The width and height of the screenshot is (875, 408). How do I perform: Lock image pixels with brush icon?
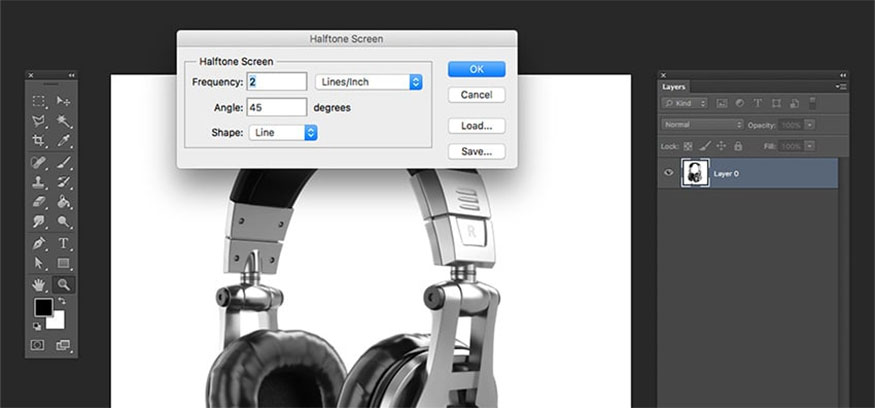click(705, 146)
